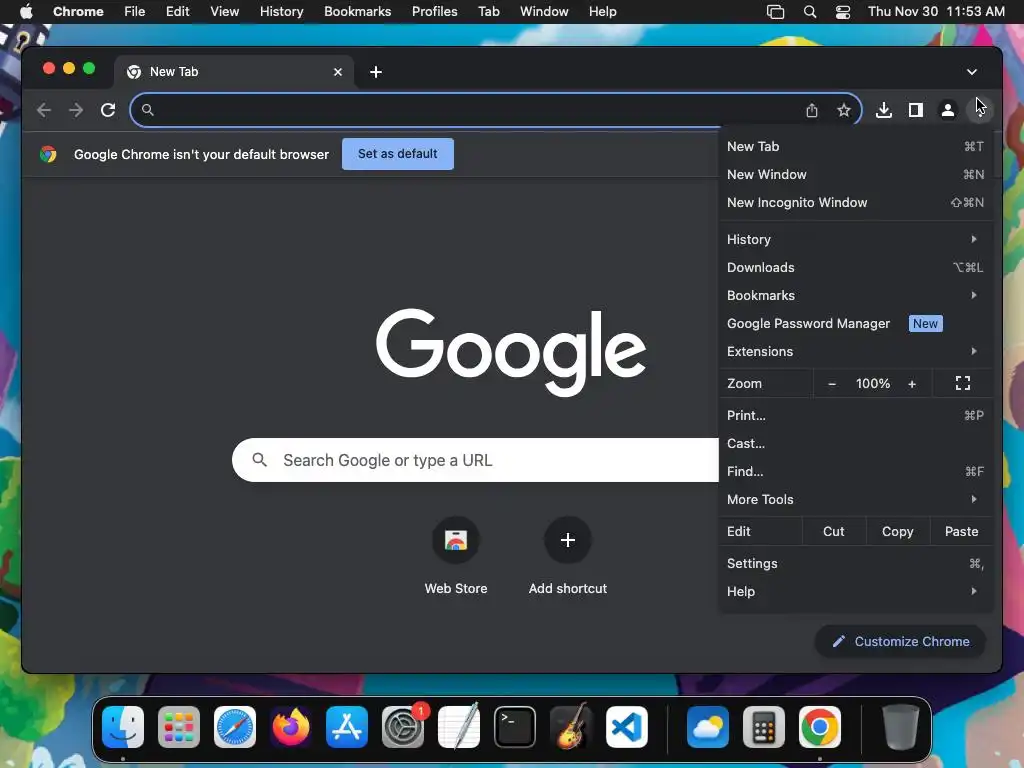Decrease zoom with the minus button
This screenshot has height=768, width=1024.
coord(832,384)
